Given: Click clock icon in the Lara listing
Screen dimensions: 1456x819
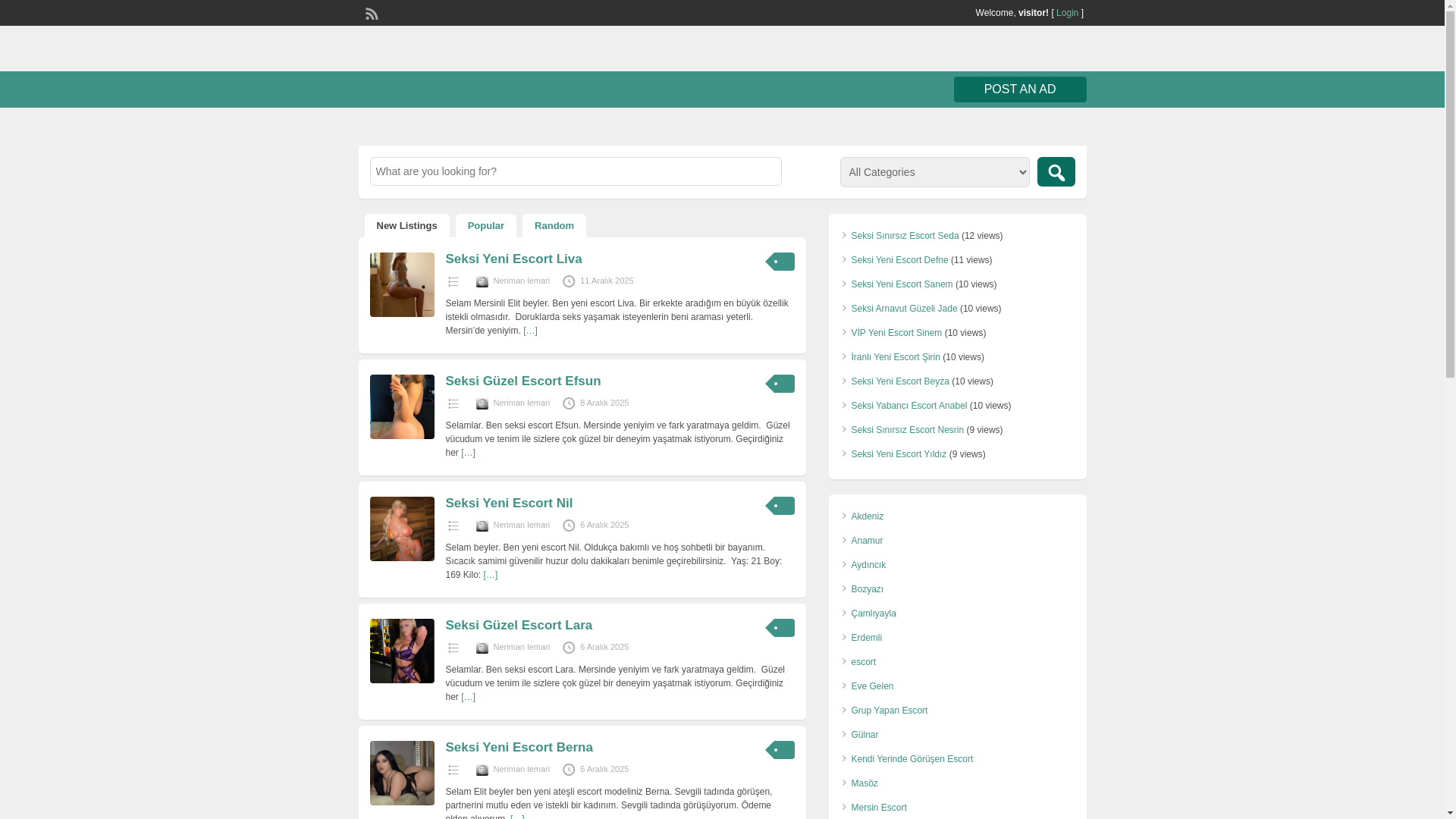Looking at the screenshot, I should click(x=569, y=648).
